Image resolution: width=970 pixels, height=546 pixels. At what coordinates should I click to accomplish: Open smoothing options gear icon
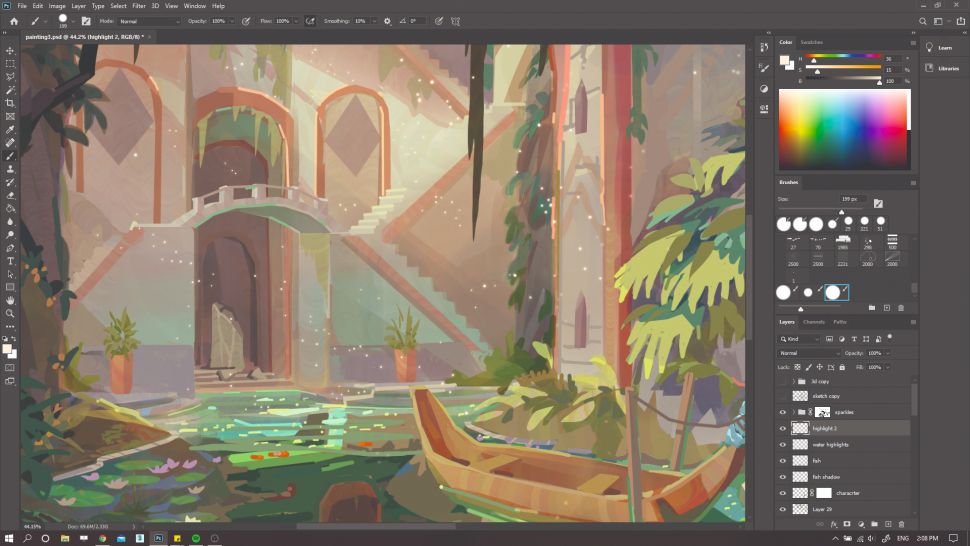tap(388, 21)
